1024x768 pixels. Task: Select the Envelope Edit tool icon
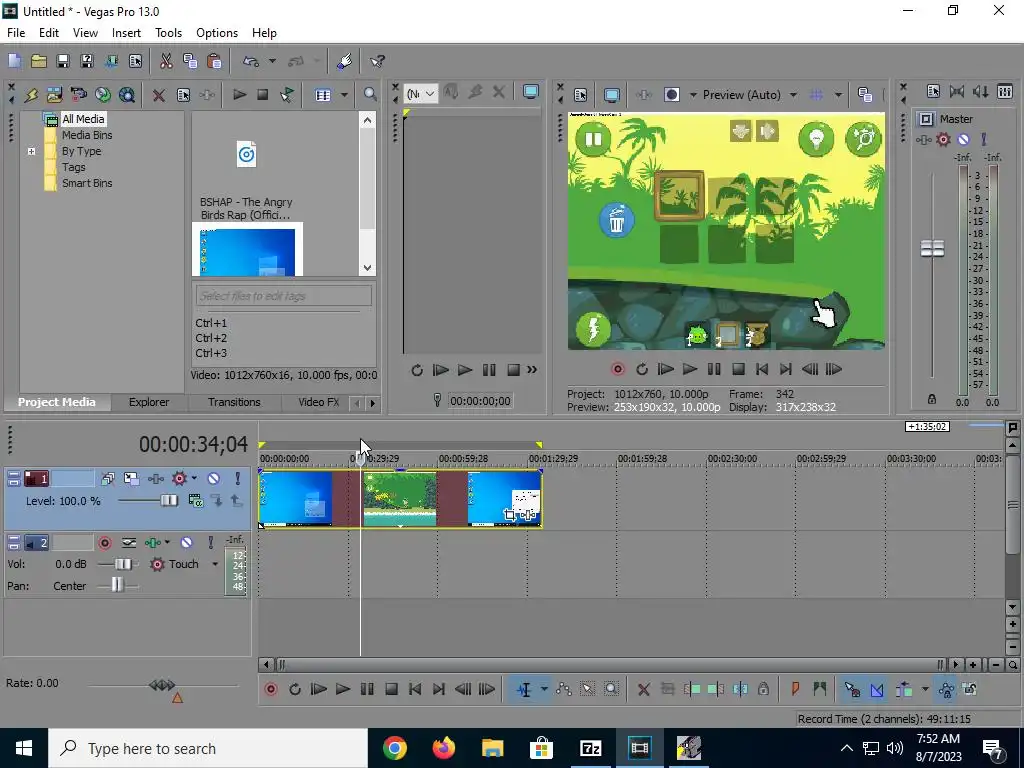(564, 689)
